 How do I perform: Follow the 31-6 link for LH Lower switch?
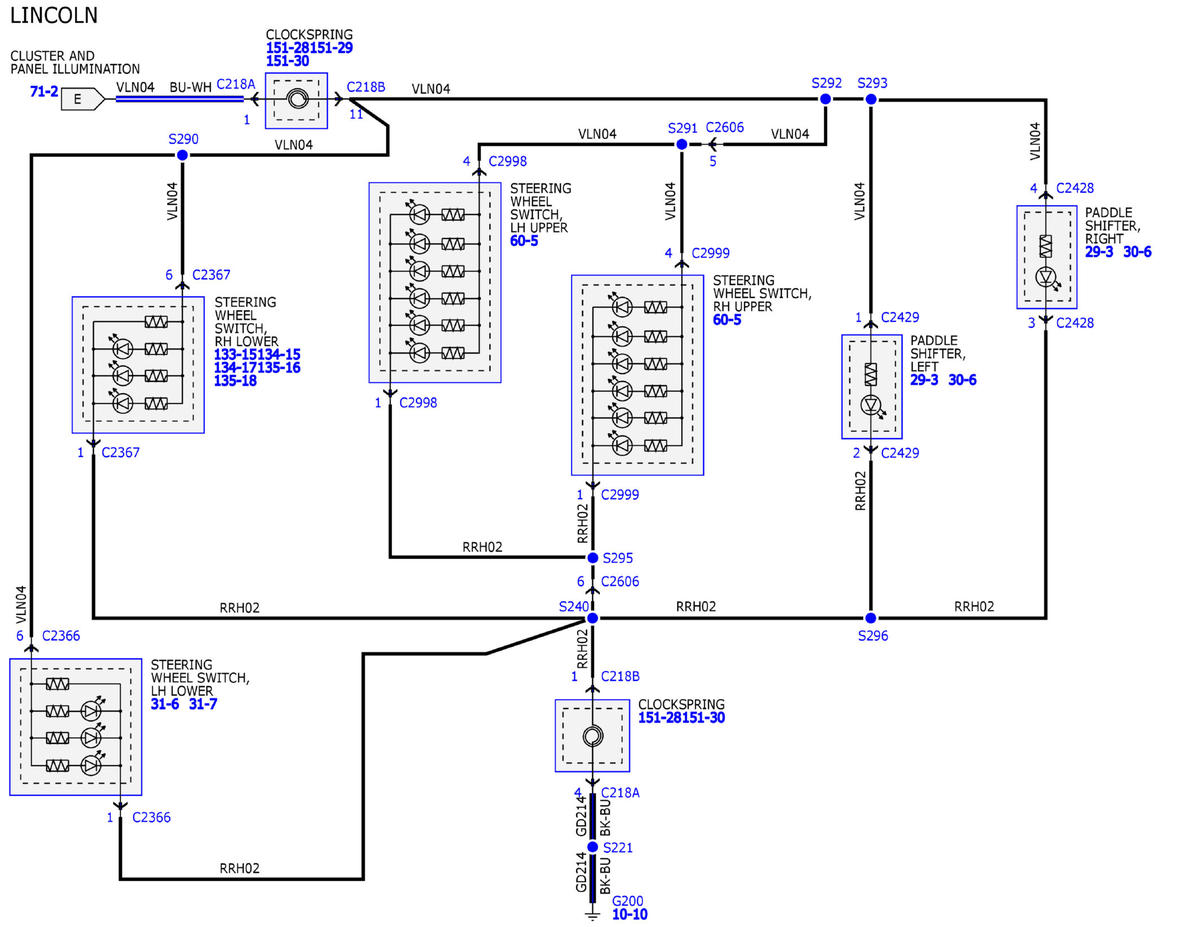pyautogui.click(x=166, y=705)
